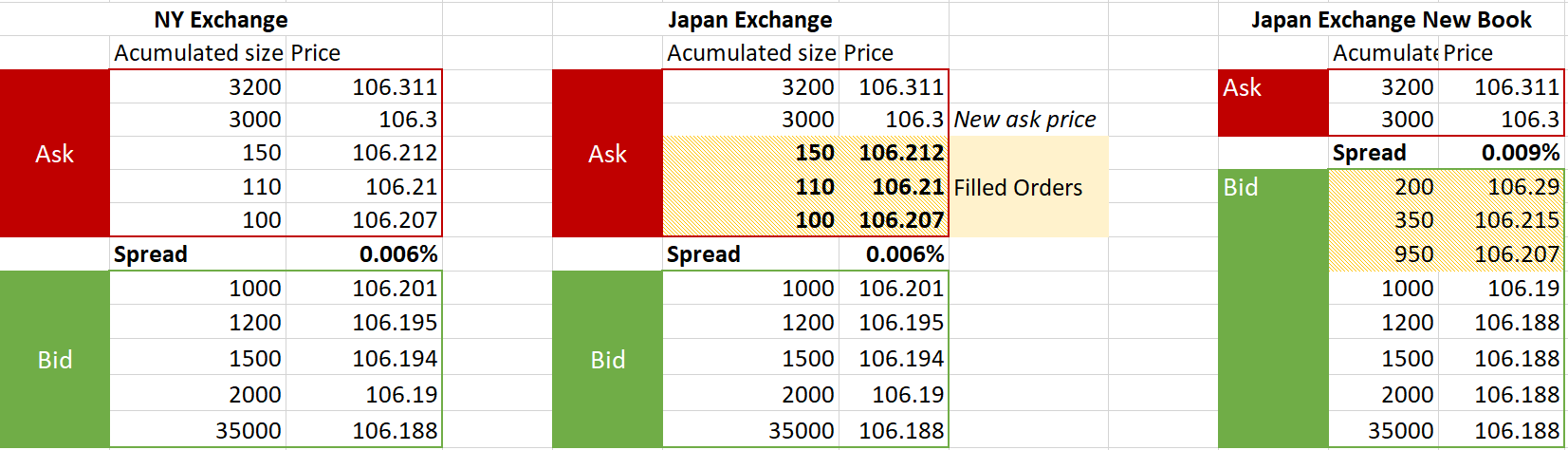Select the 950 accumulated size cell
This screenshot has height=450, width=1568.
coord(1413,254)
